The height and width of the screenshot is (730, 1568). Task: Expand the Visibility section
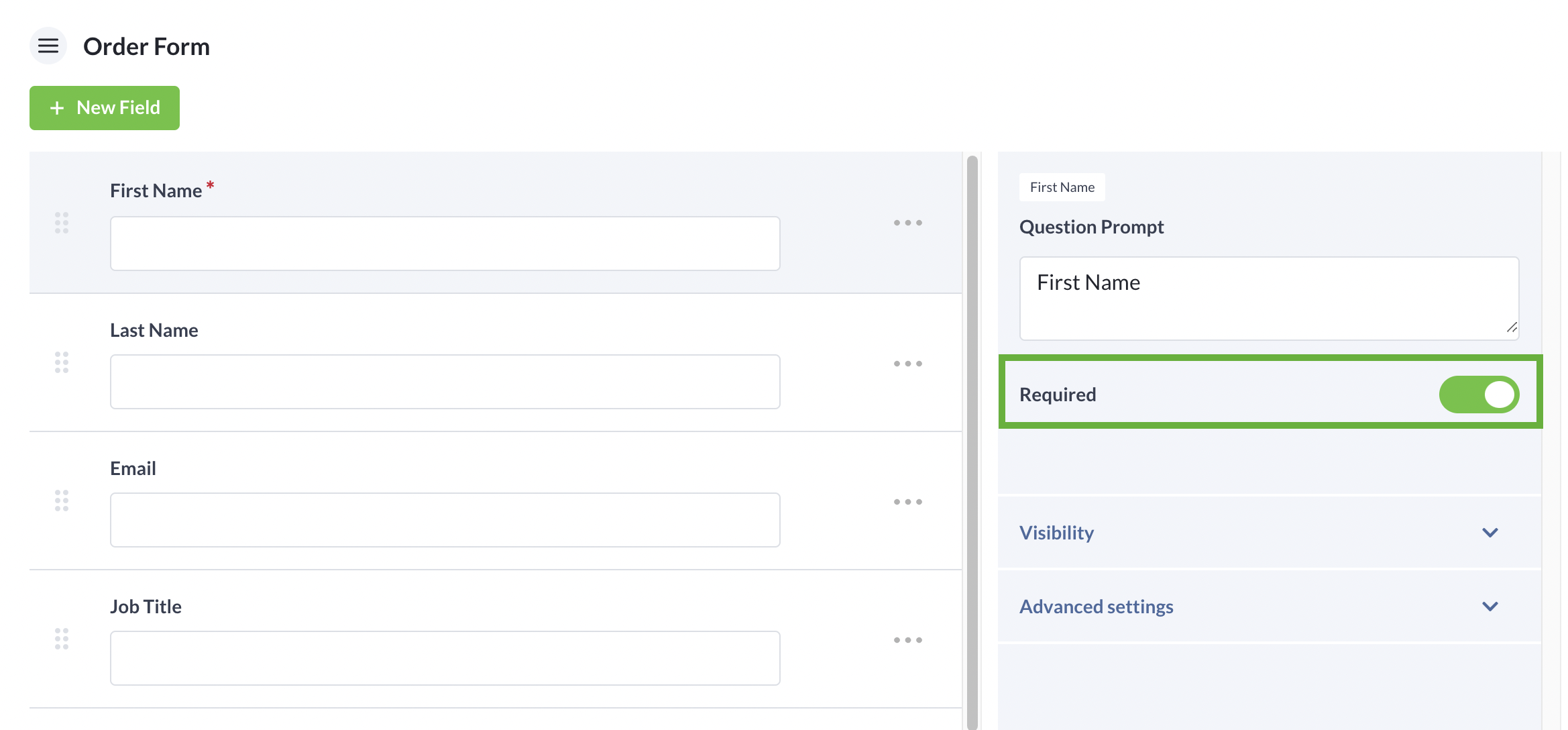click(x=1057, y=533)
